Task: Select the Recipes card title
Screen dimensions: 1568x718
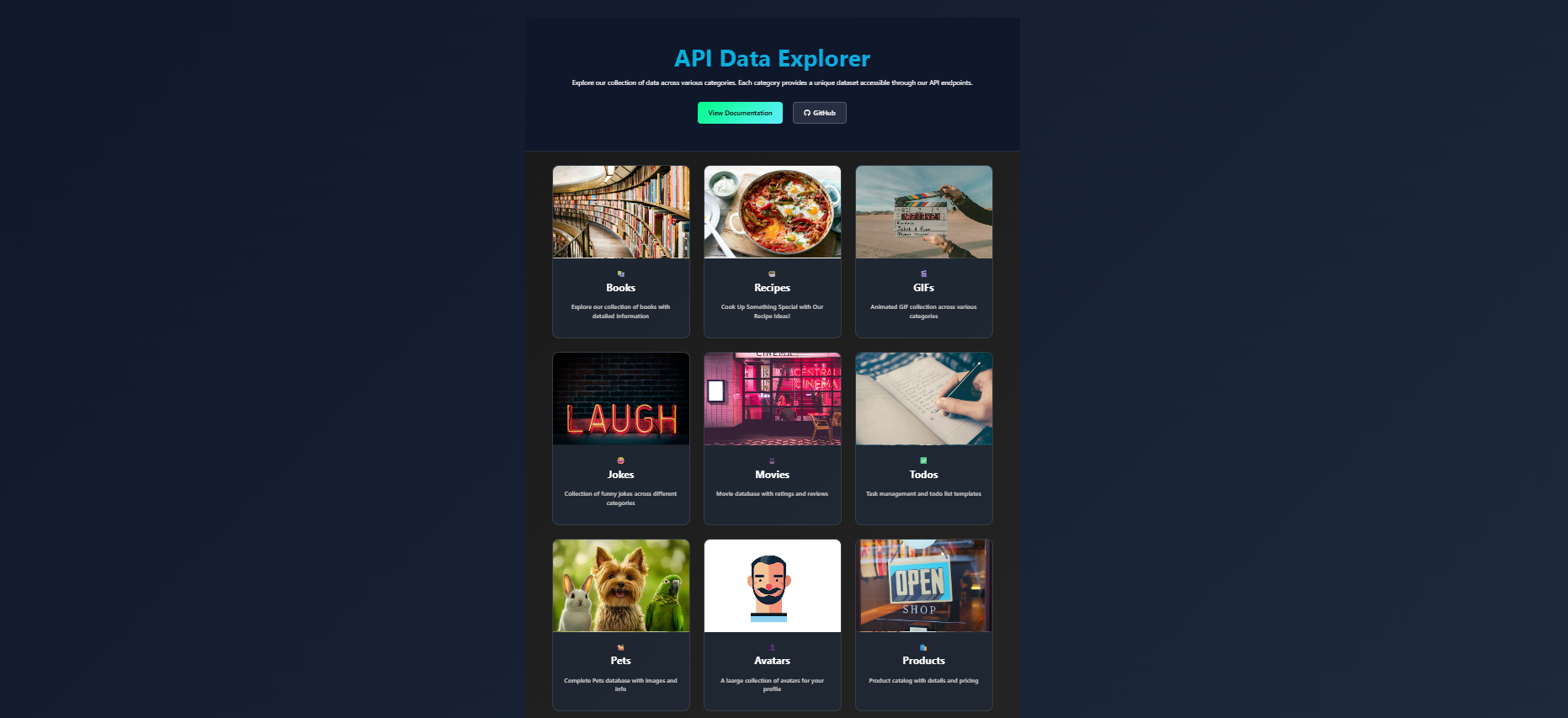Action: [x=773, y=288]
